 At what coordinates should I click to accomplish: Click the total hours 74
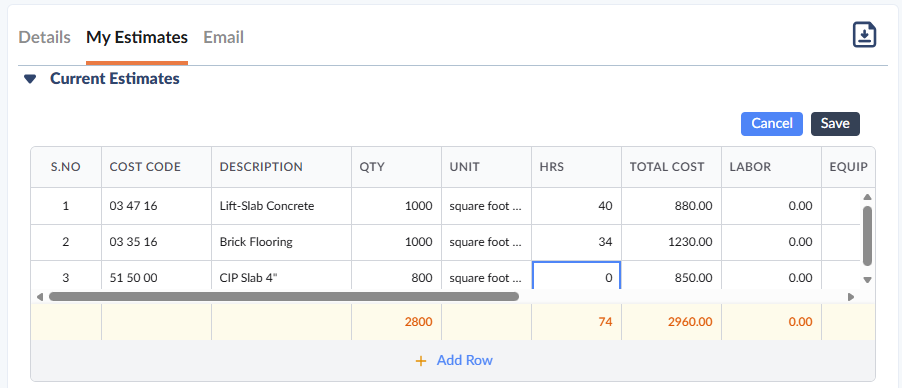point(605,322)
